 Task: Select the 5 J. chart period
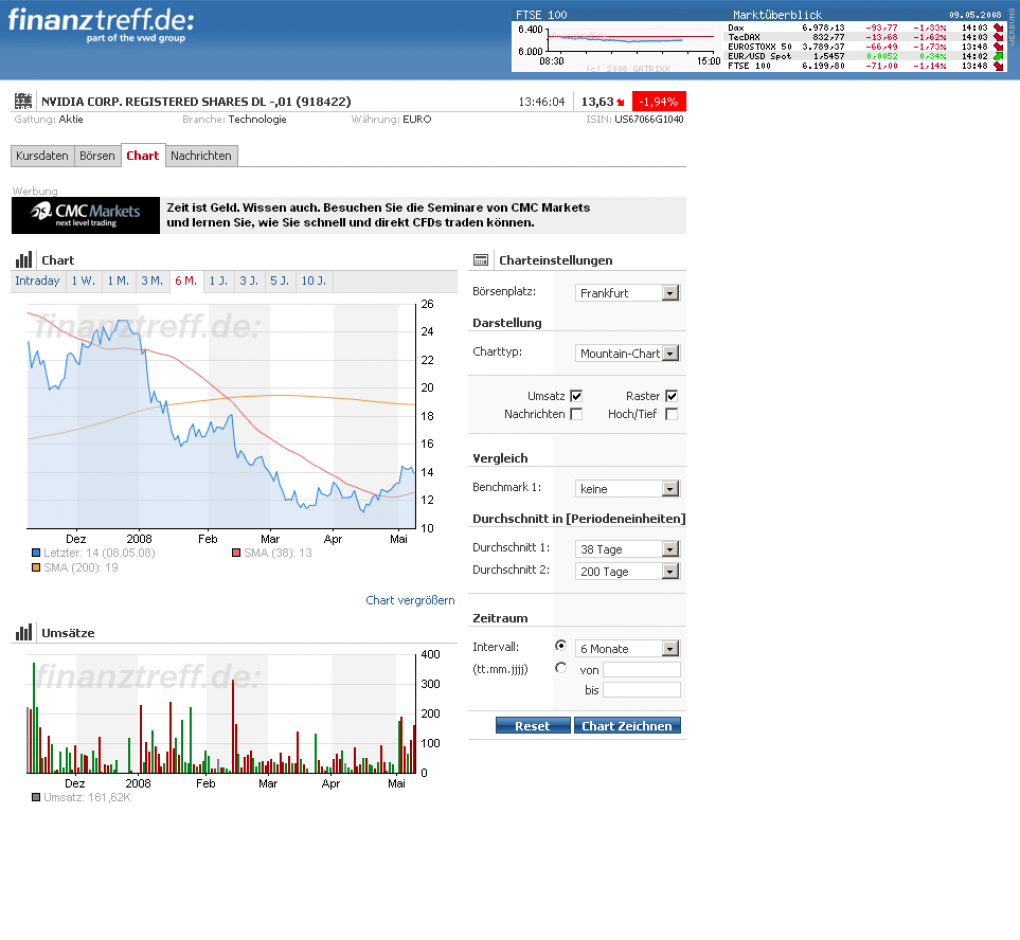coord(280,281)
